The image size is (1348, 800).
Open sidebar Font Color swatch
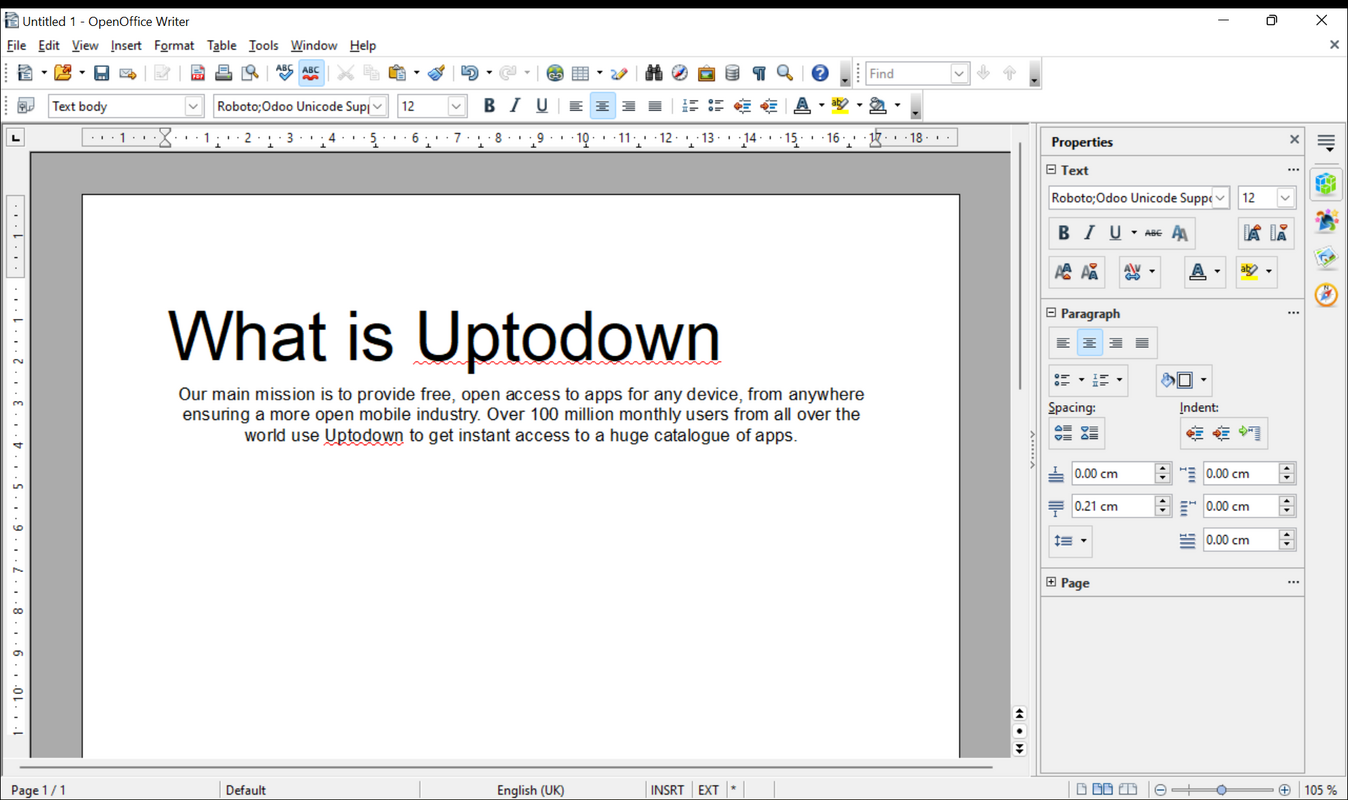pyautogui.click(x=1197, y=271)
